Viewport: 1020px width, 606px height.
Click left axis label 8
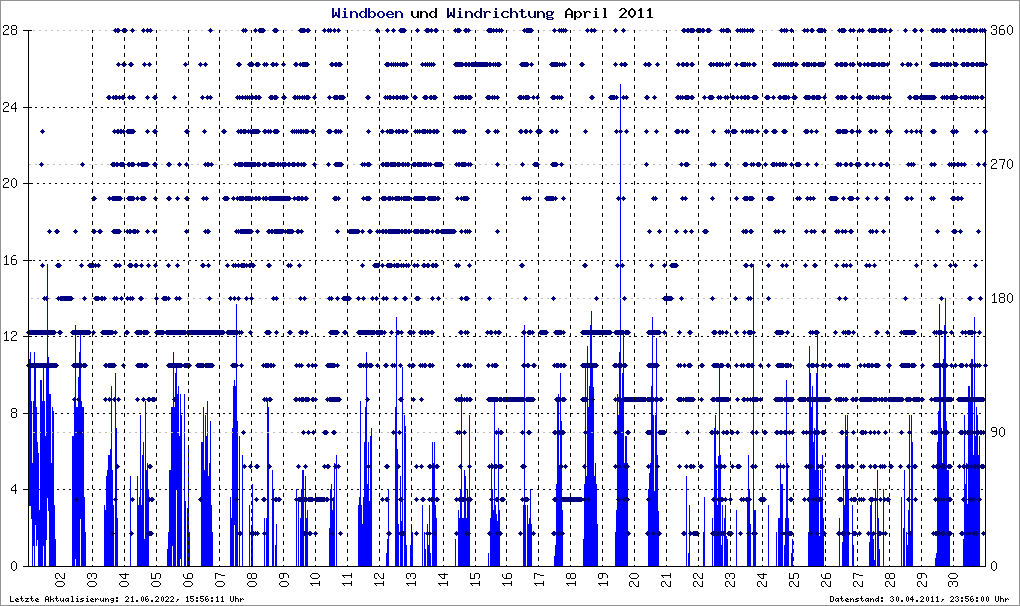click(x=12, y=413)
